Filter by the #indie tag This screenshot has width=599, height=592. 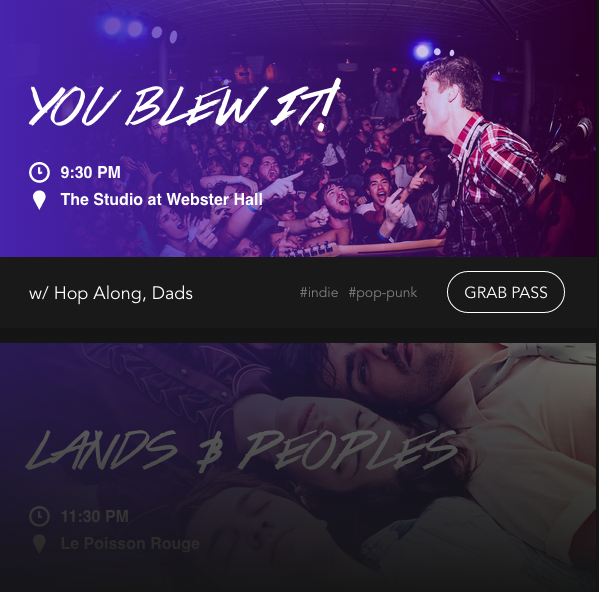[x=319, y=293]
